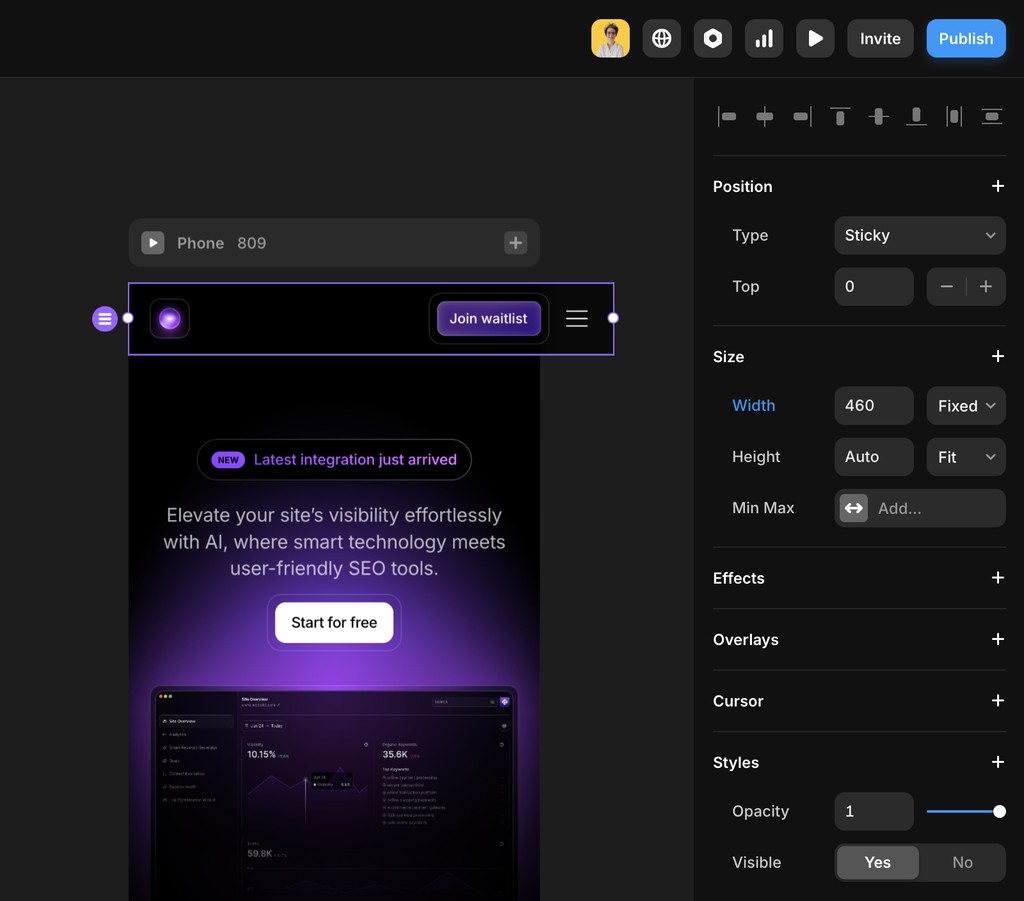Keep visibility on by clicking Yes
This screenshot has height=901, width=1024.
coord(877,862)
